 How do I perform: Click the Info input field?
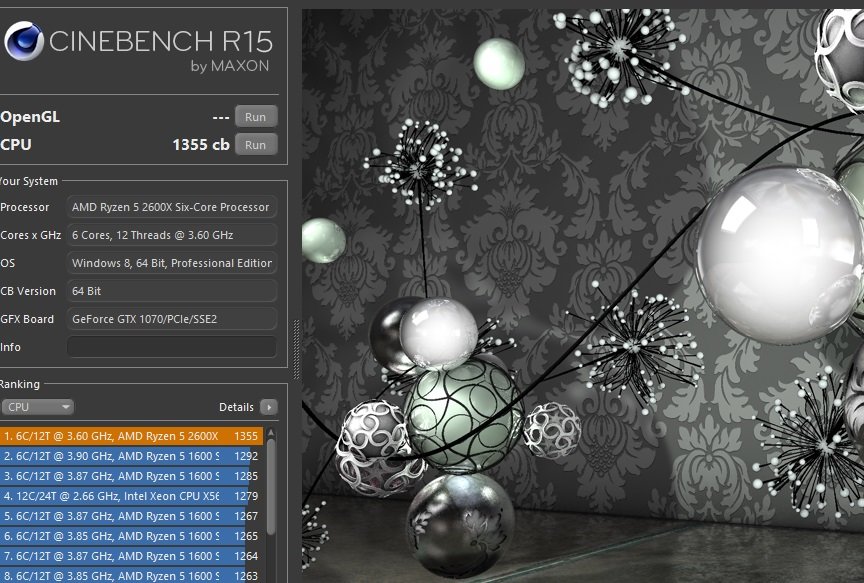coord(172,347)
